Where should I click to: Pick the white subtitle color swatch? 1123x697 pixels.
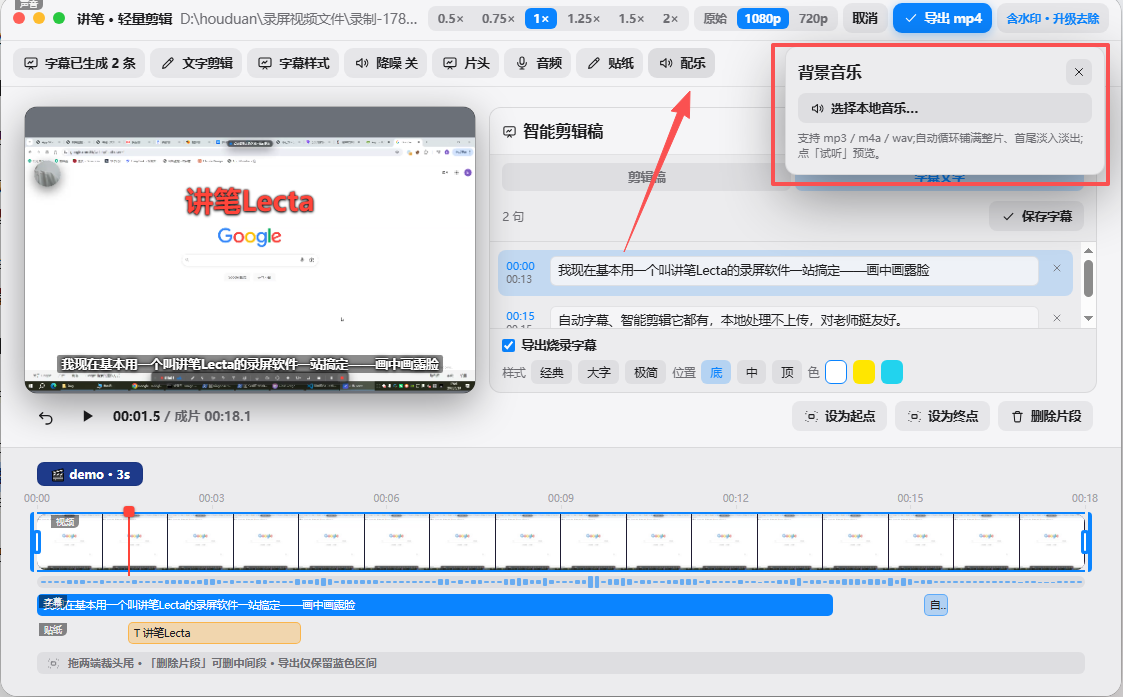click(836, 372)
